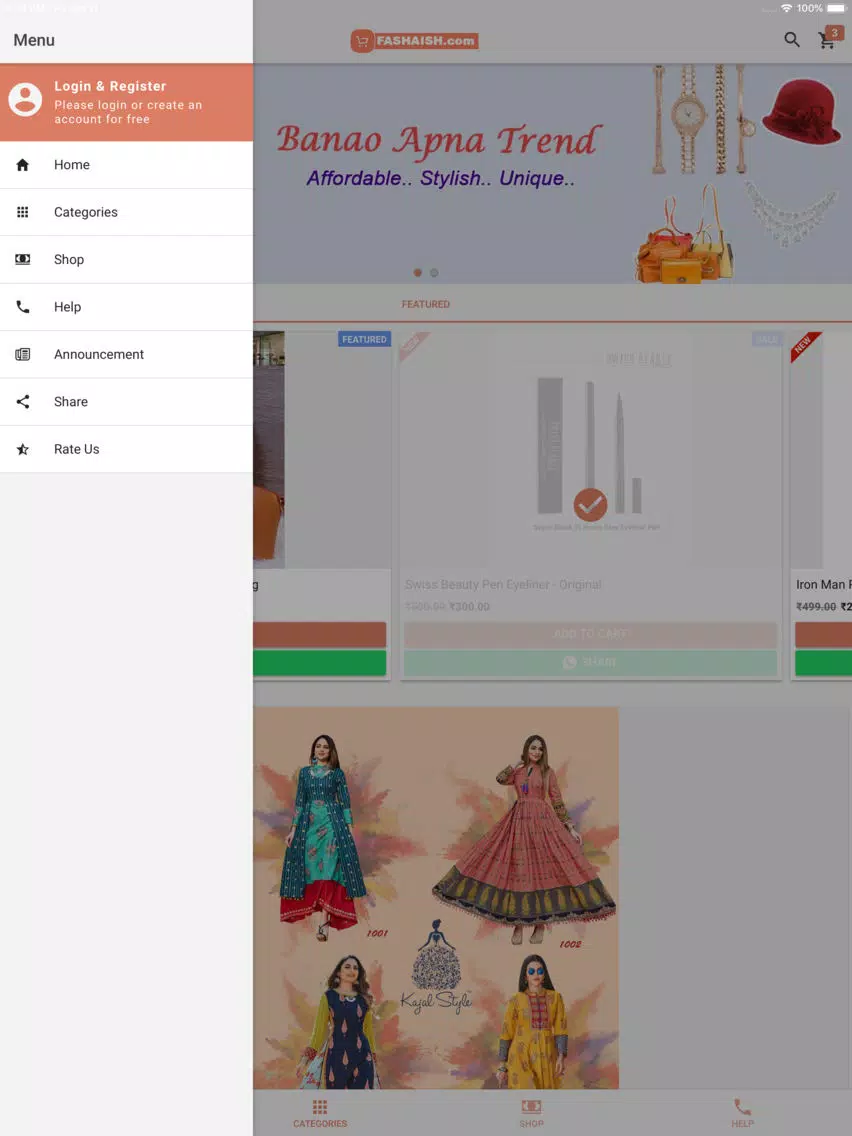Screen dimensions: 852x1136
Task: Go to Shop in bottom navigation
Action: (x=531, y=1114)
